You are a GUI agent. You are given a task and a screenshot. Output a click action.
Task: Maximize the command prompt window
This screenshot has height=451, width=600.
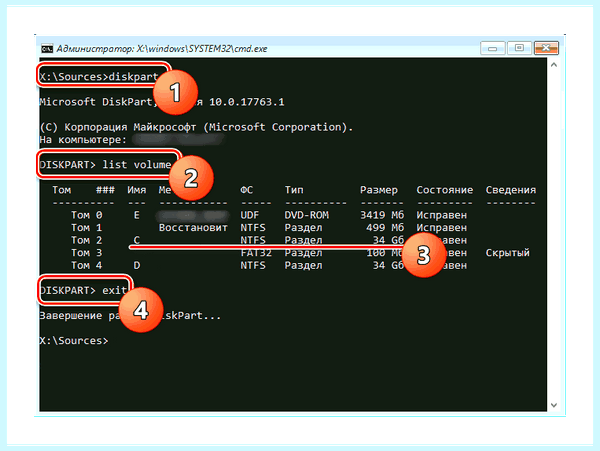pos(519,48)
